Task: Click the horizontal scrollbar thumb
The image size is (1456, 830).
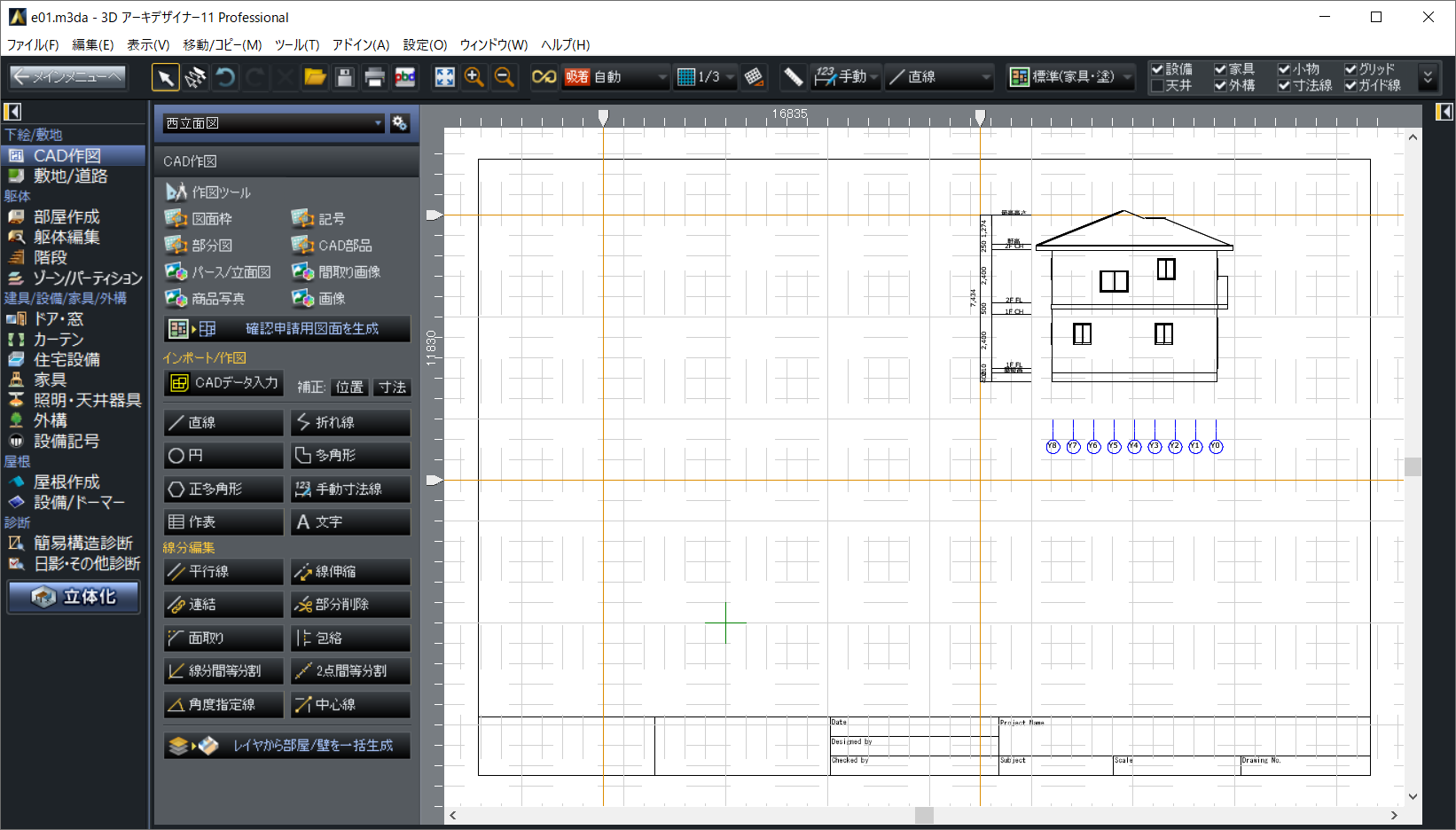Action: pos(924,815)
